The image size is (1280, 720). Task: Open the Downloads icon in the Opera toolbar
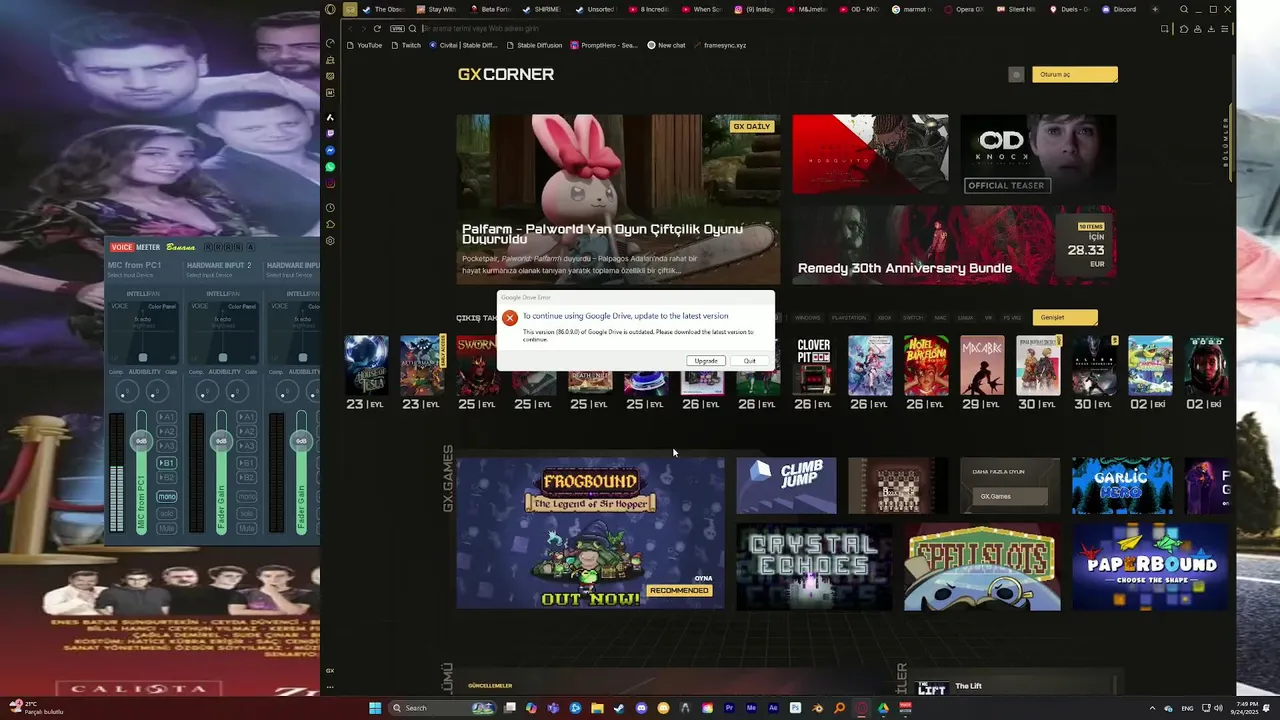click(1211, 29)
